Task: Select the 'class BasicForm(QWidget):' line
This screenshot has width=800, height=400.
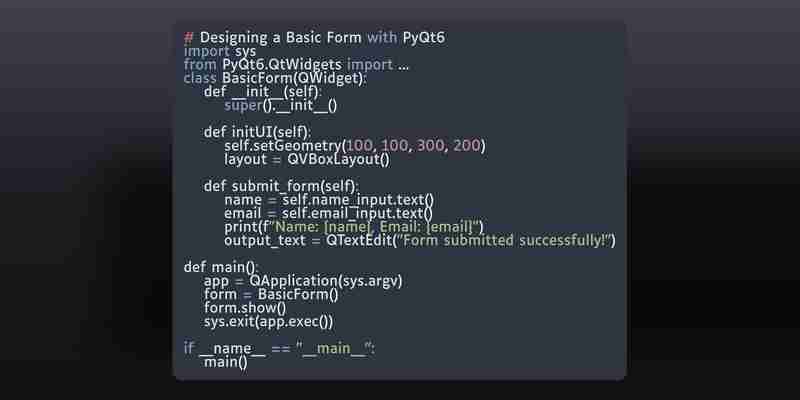Action: click(275, 79)
